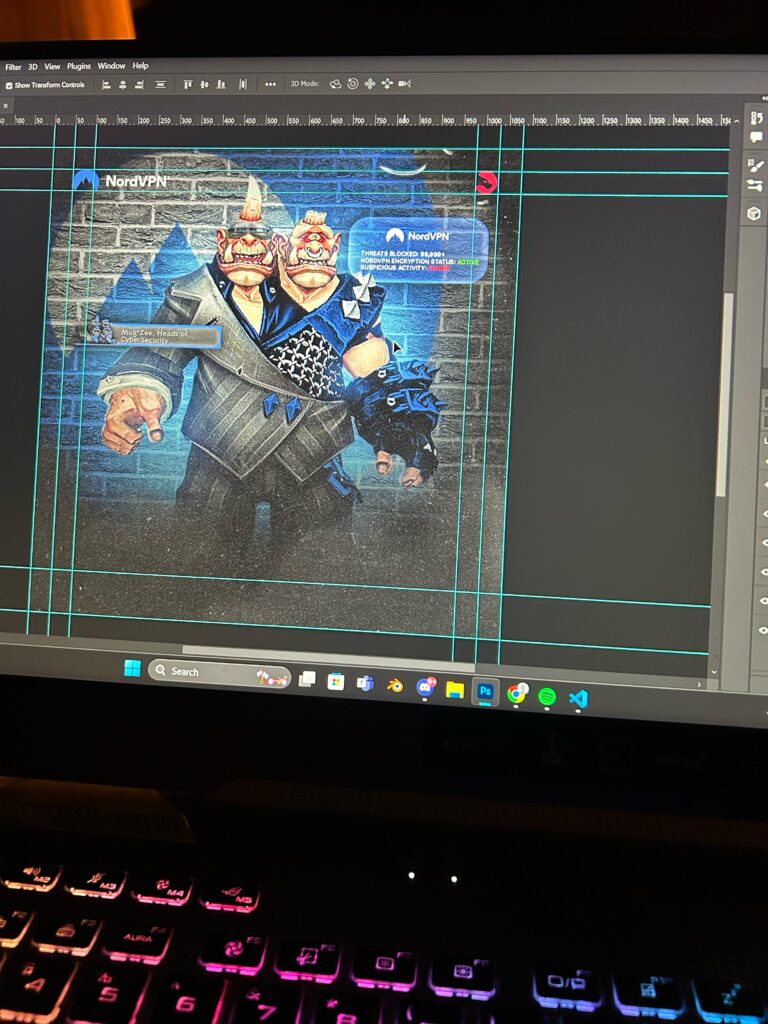Open the three-dots align and distribute options

pos(270,84)
